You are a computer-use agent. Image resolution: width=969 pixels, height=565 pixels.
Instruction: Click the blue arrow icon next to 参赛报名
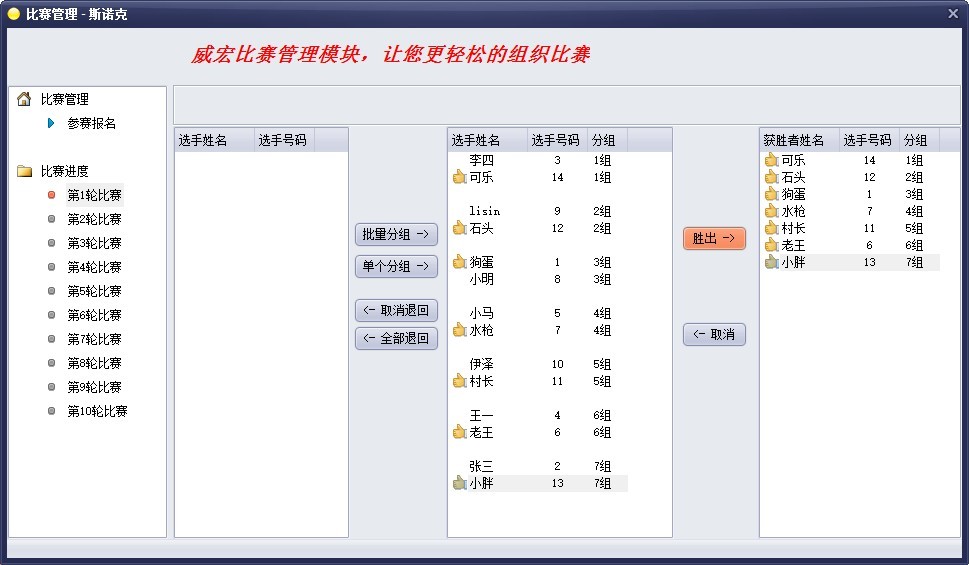[51, 123]
